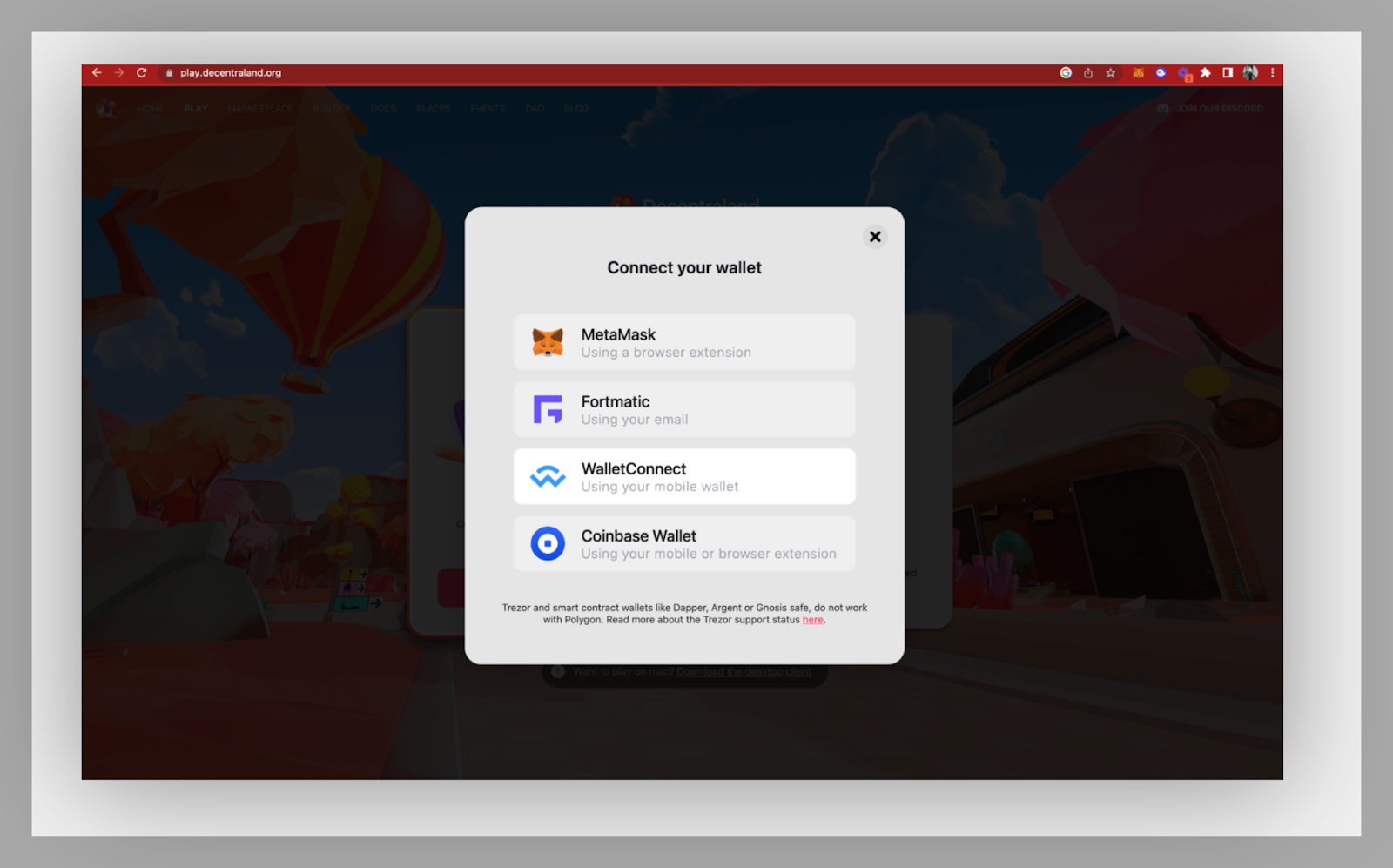The height and width of the screenshot is (868, 1393).
Task: Open the MARKETPLACE nav item
Action: pyautogui.click(x=259, y=109)
